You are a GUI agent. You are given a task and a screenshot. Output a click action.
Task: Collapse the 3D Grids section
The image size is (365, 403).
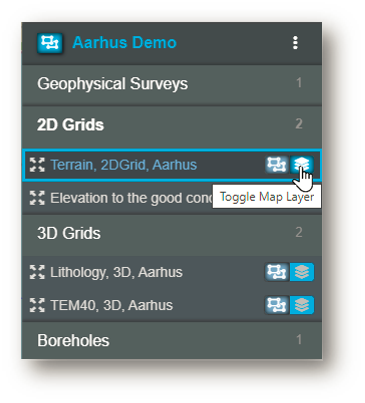(x=172, y=233)
